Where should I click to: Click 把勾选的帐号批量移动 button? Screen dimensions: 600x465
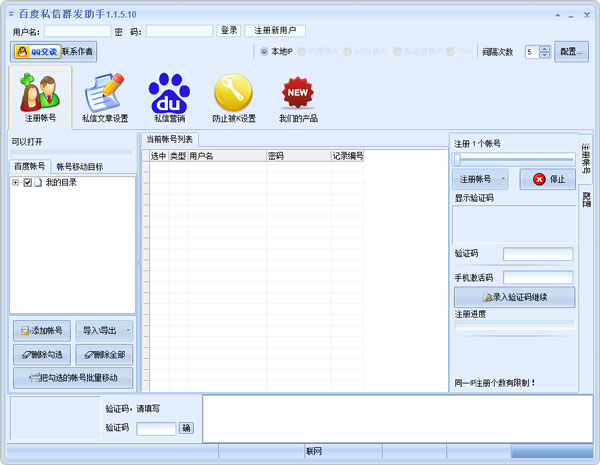(x=73, y=378)
